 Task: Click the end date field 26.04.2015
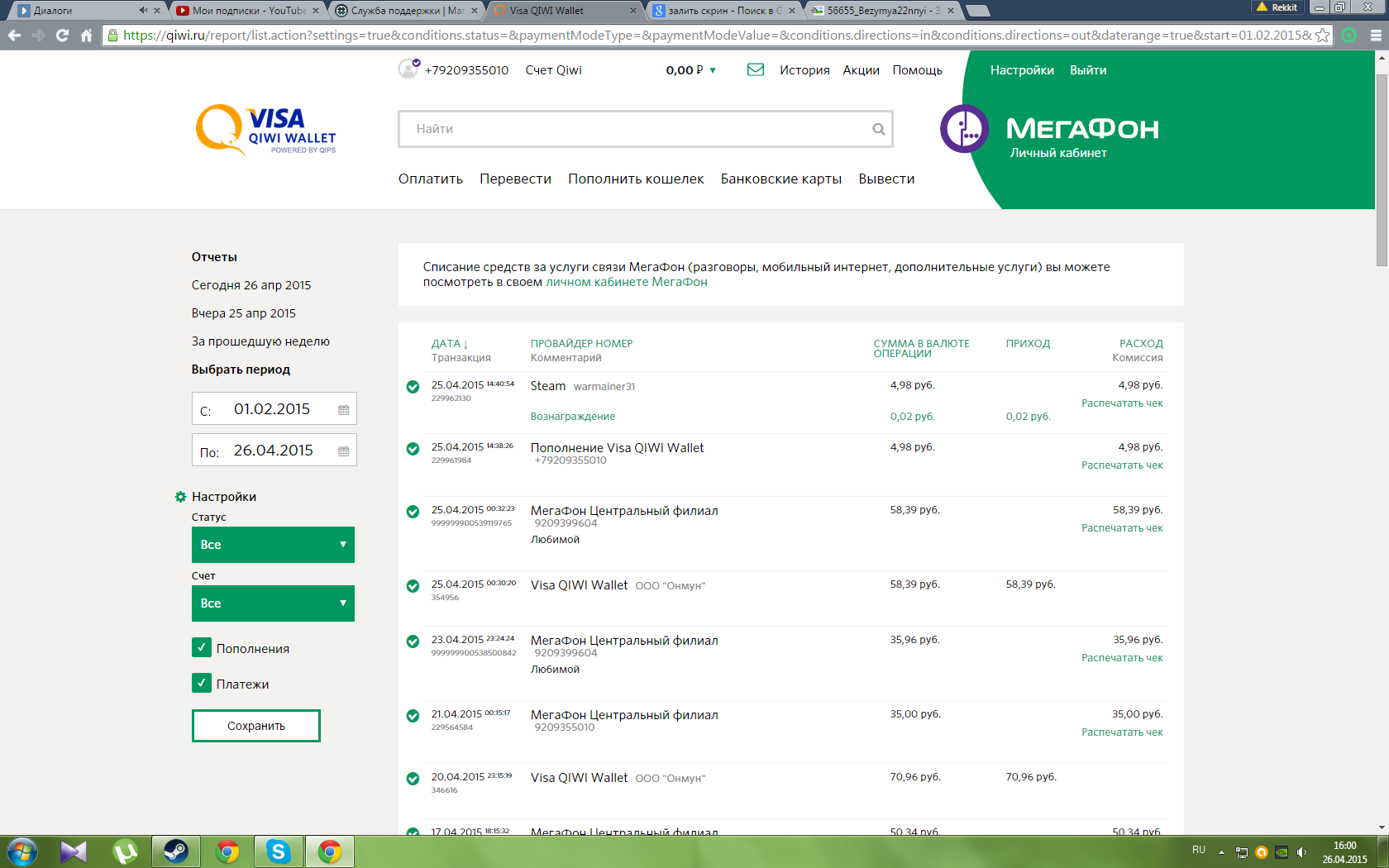(x=274, y=450)
